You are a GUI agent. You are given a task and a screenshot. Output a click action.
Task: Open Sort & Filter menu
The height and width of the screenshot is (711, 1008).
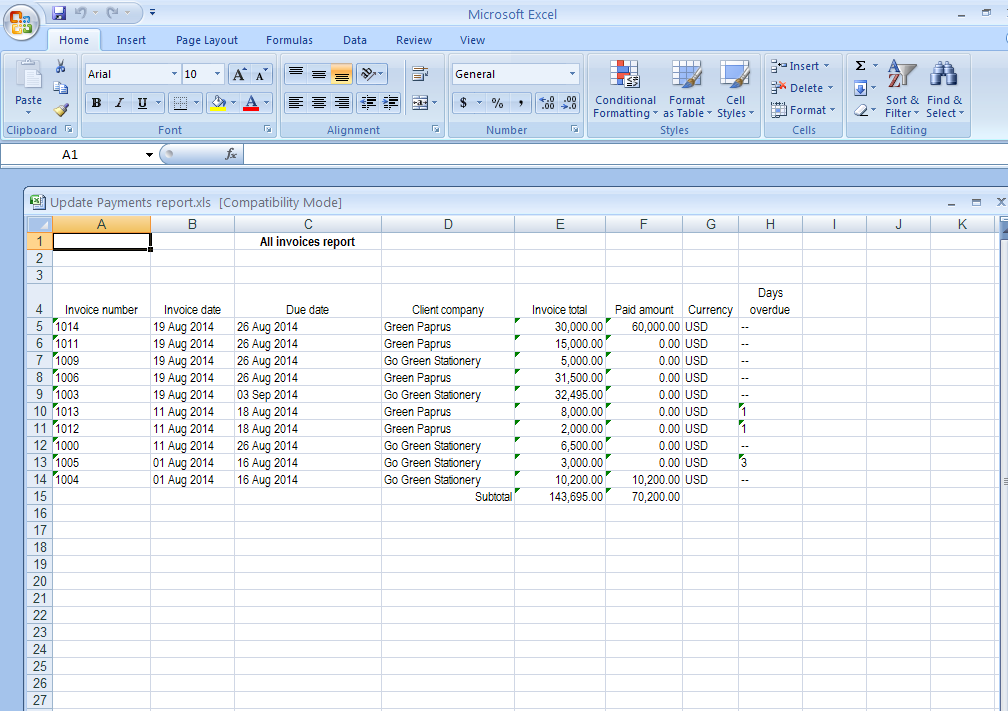pos(902,89)
